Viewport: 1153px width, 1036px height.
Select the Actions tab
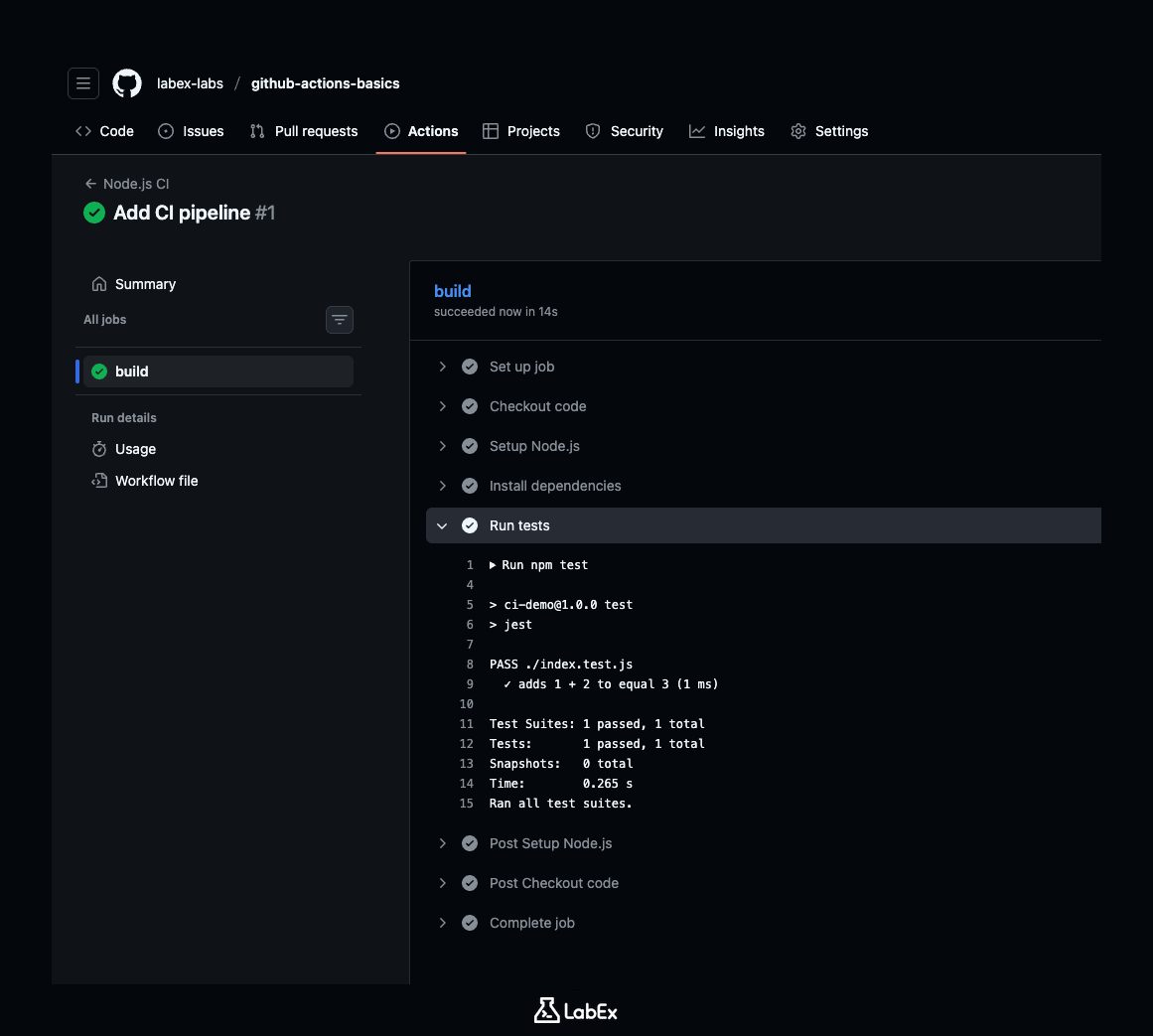click(x=421, y=131)
